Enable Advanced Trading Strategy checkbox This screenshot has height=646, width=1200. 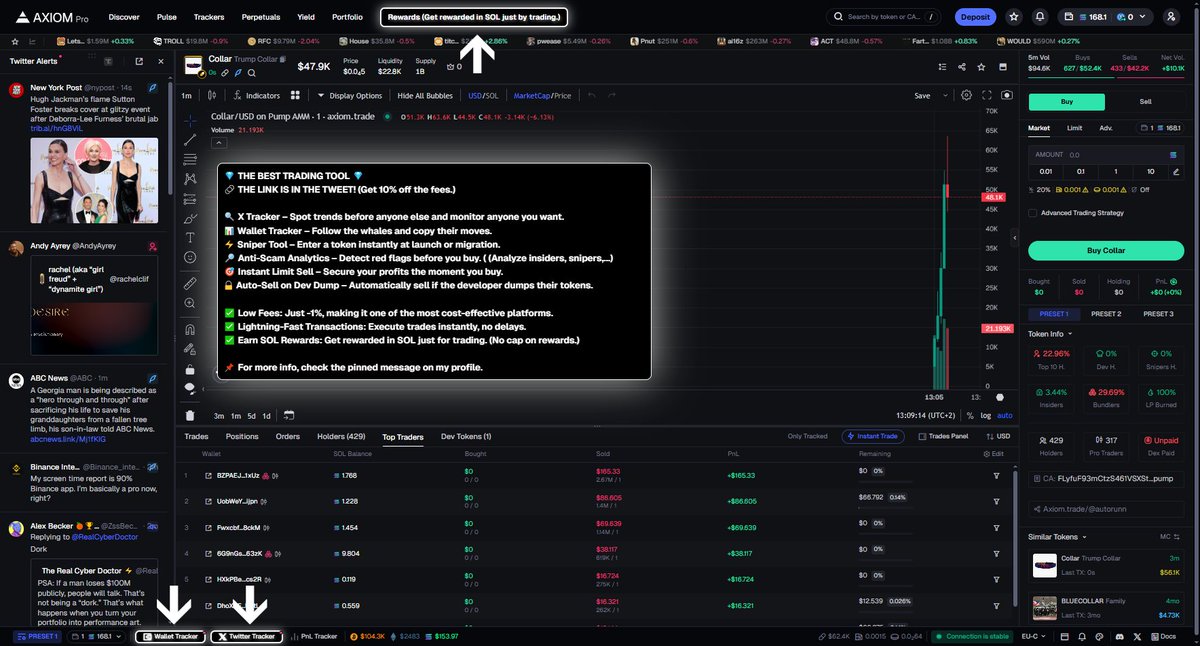(1032, 213)
